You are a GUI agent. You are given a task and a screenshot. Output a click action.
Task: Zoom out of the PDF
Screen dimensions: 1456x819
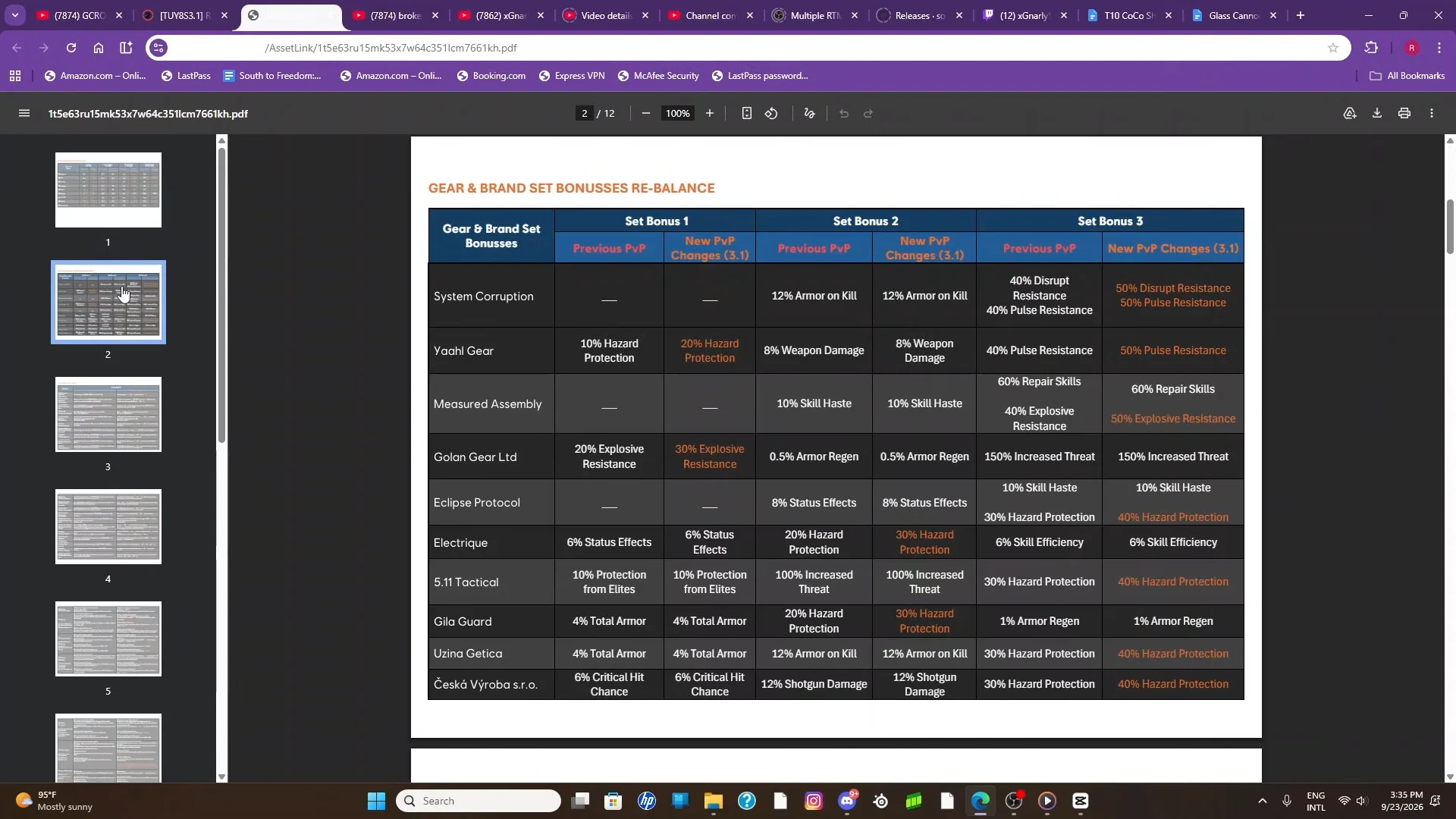[646, 114]
